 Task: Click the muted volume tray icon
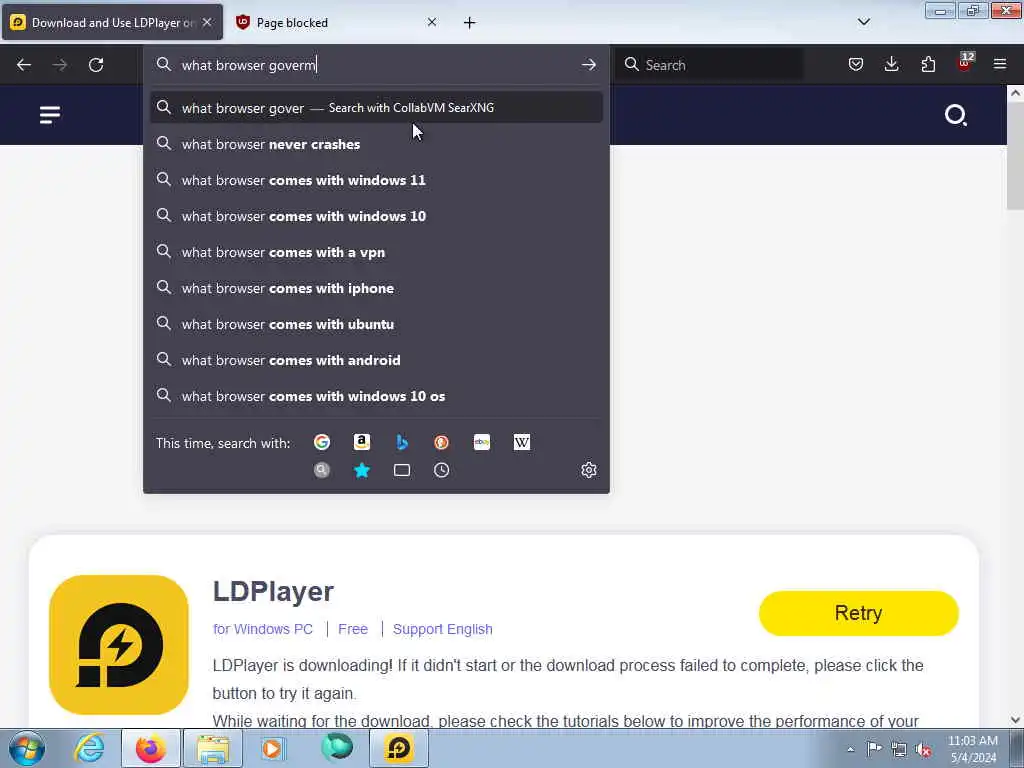pos(923,749)
